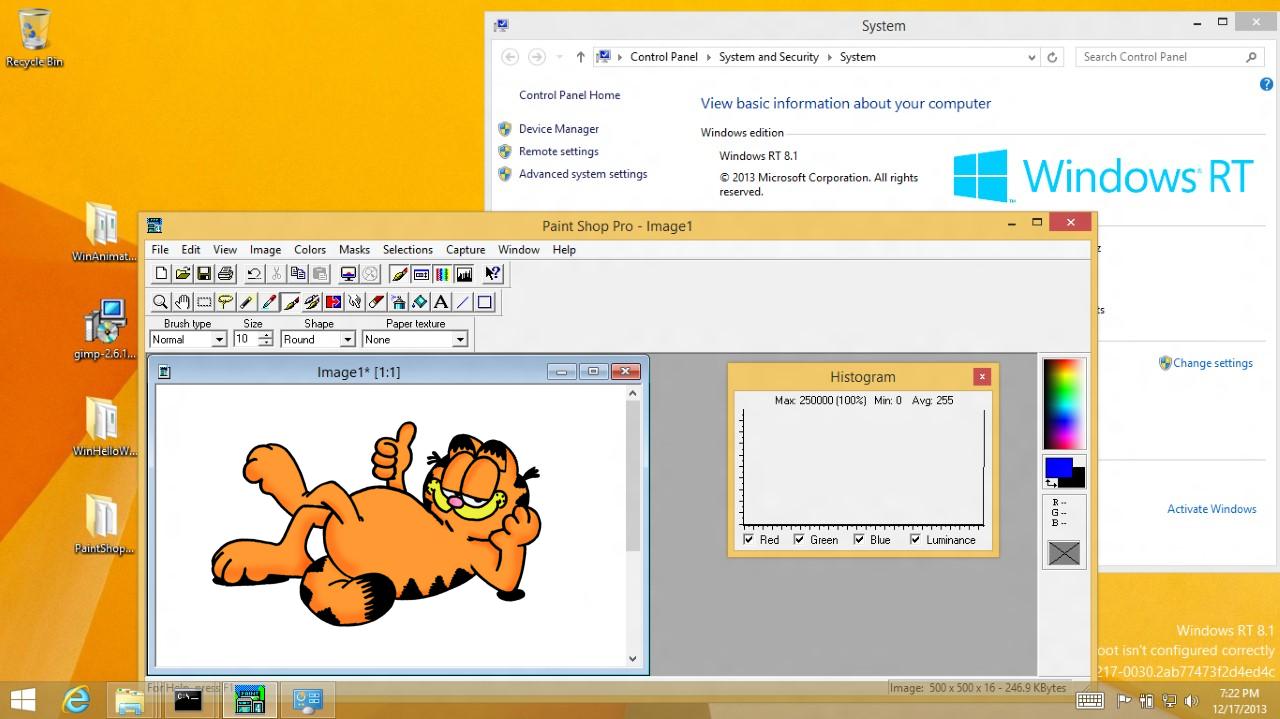Click the Change settings link
This screenshot has width=1280, height=719.
click(x=1212, y=363)
